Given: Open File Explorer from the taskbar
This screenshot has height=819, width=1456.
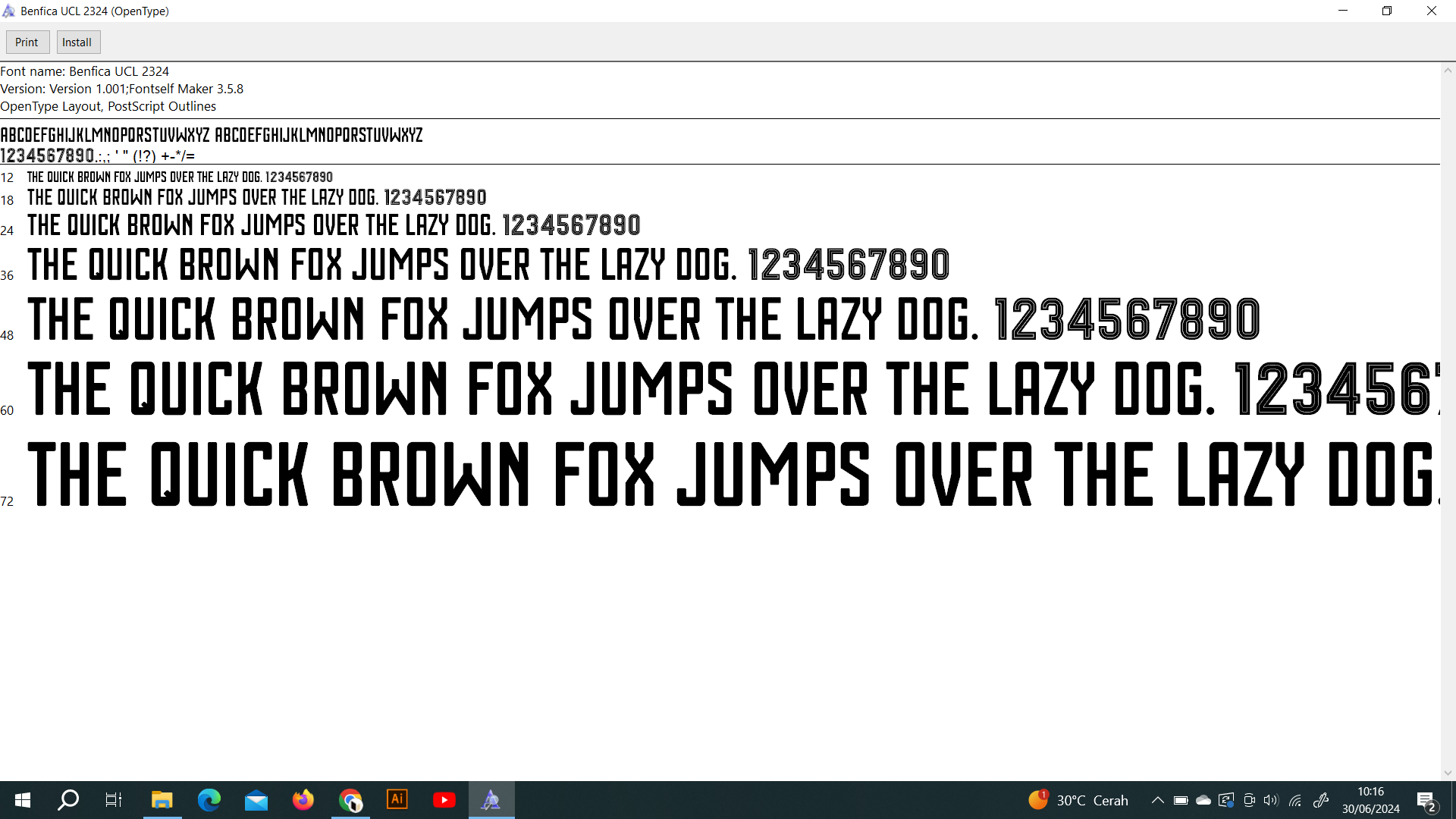Looking at the screenshot, I should pos(162,800).
